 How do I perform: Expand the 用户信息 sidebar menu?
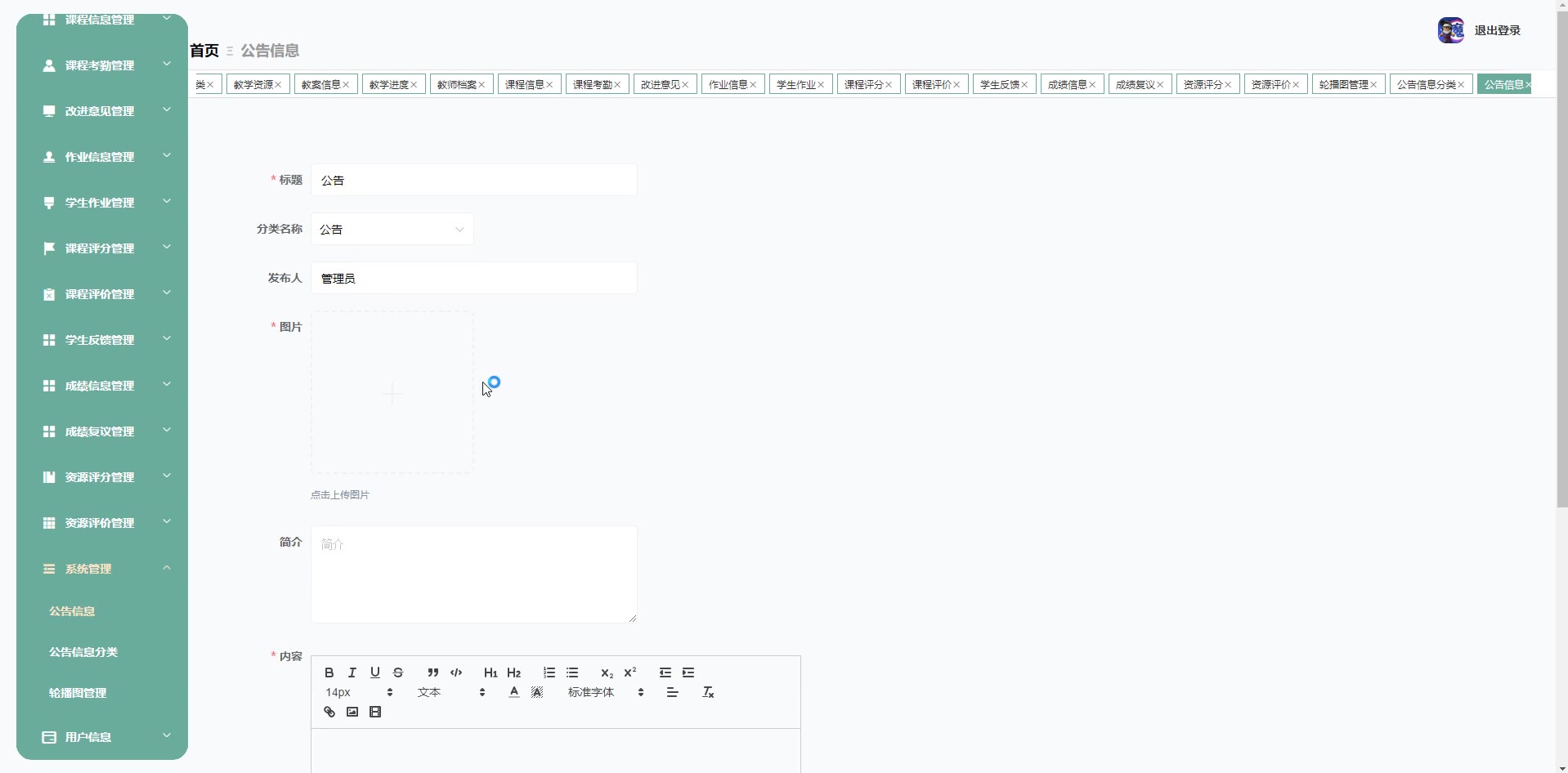(102, 737)
